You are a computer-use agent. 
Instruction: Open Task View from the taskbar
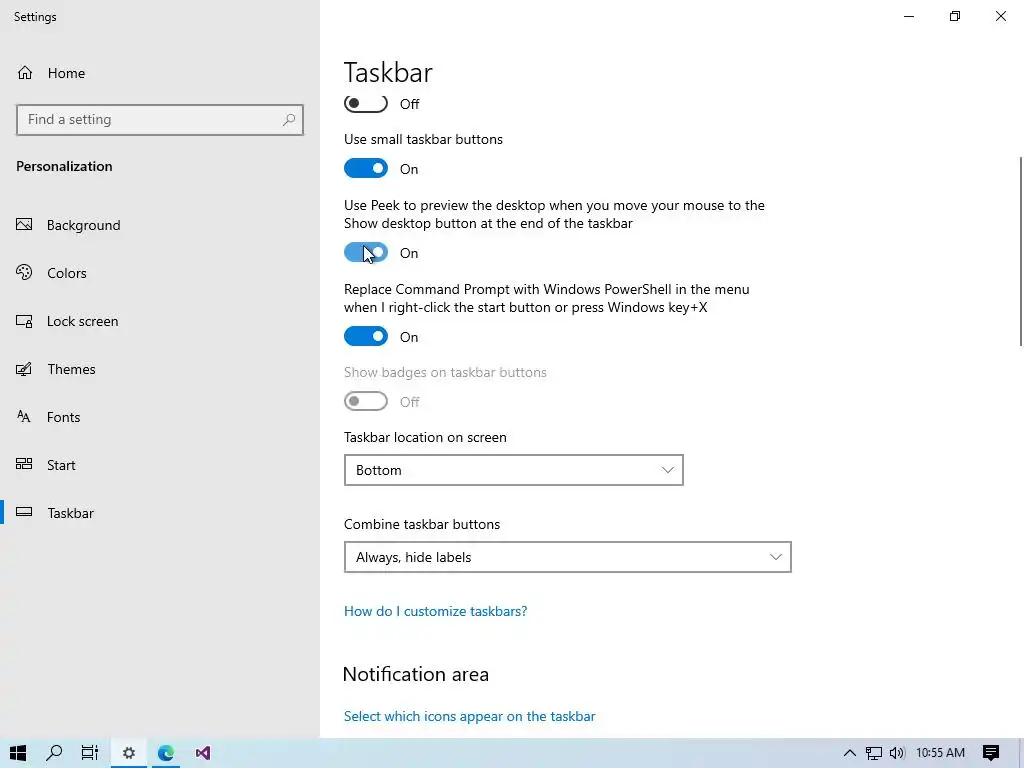(x=90, y=753)
